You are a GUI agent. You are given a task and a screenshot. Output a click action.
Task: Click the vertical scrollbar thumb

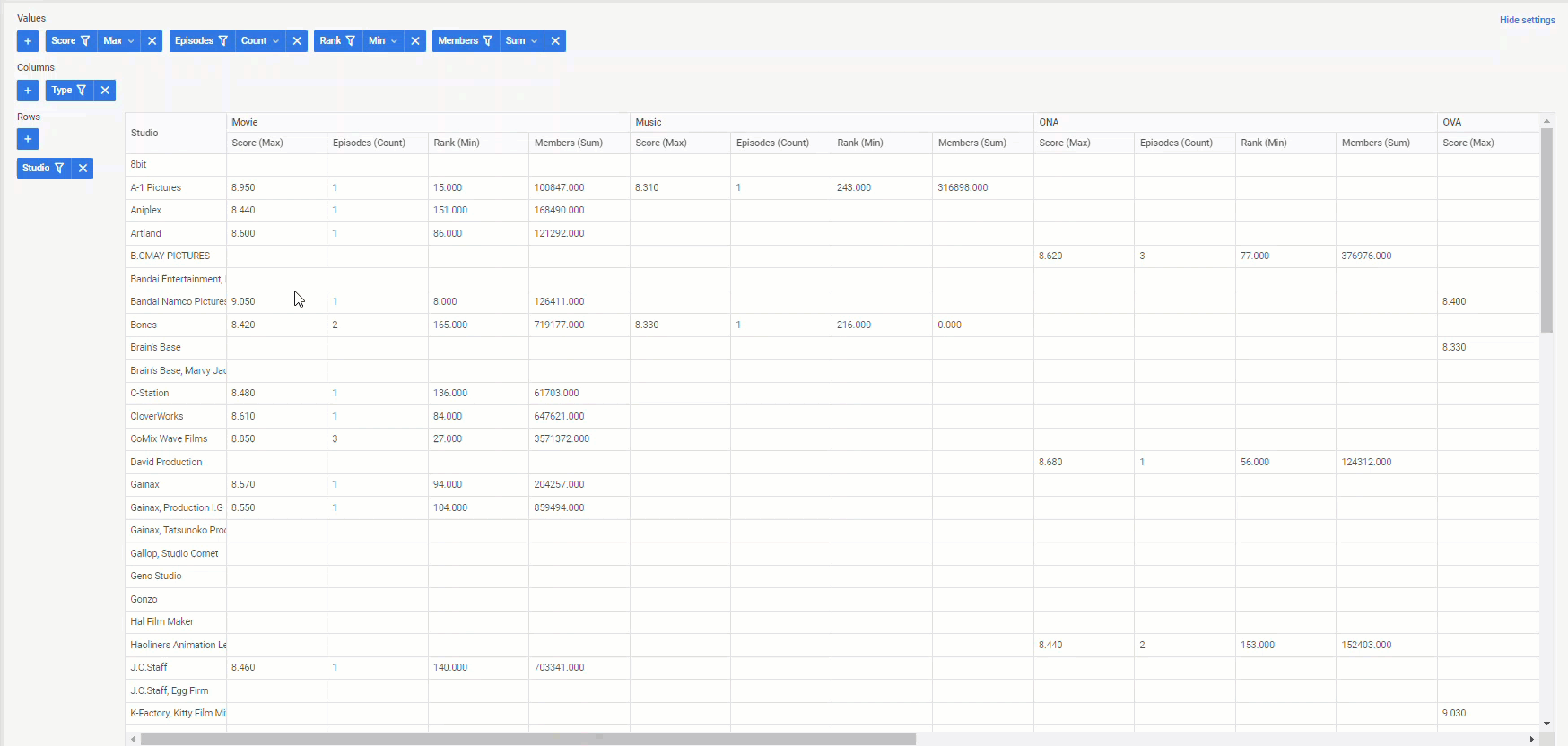tap(1546, 230)
